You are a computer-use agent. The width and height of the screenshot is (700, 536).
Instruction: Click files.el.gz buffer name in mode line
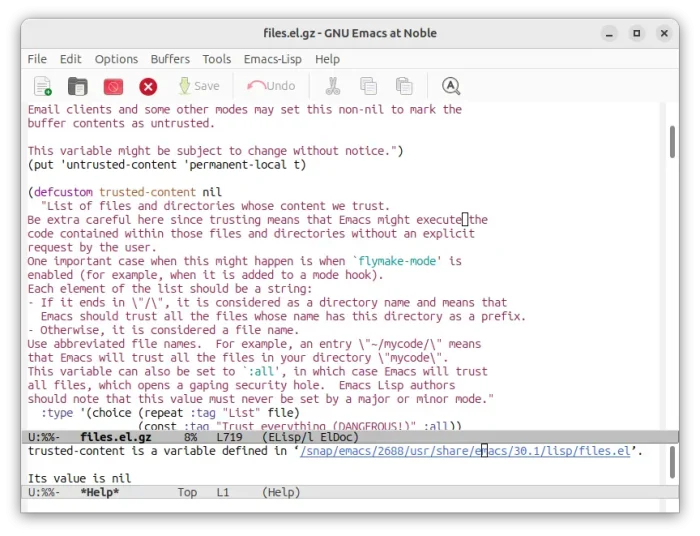(116, 437)
